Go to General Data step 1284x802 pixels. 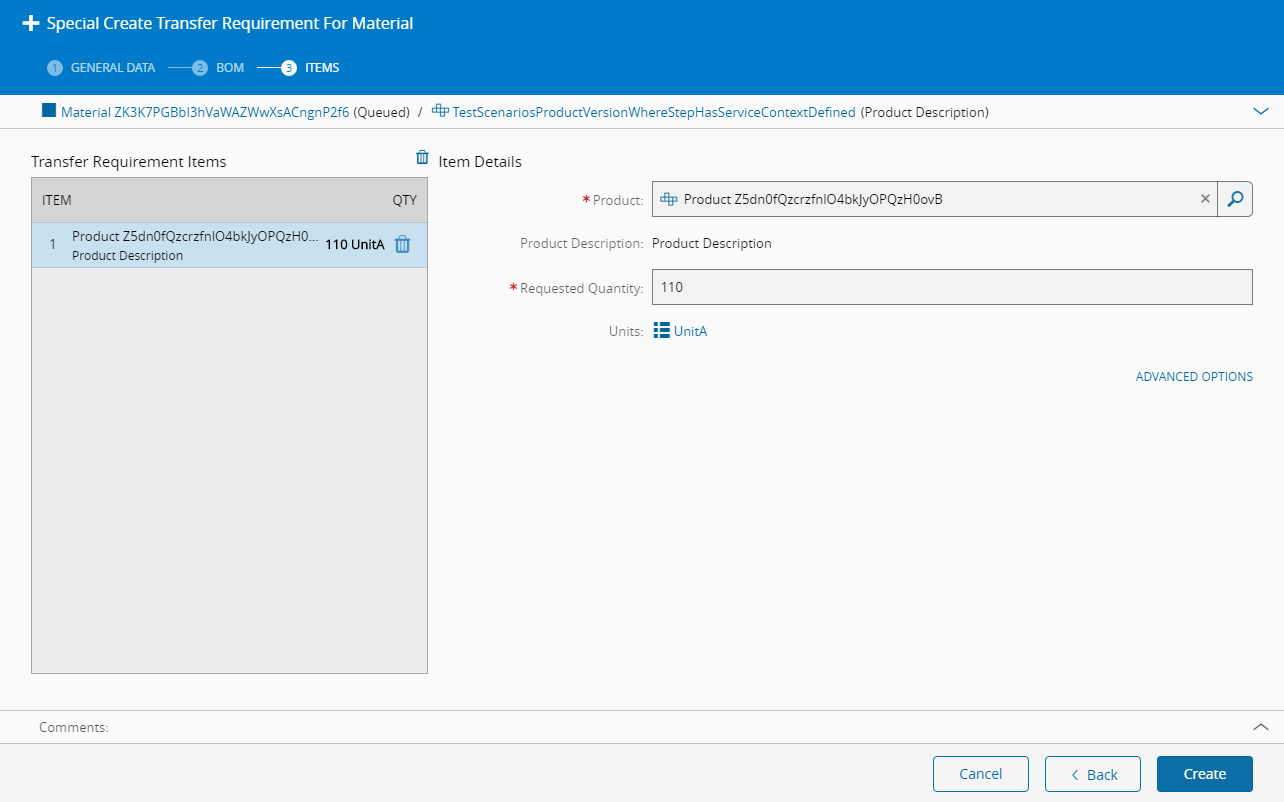pyautogui.click(x=102, y=68)
